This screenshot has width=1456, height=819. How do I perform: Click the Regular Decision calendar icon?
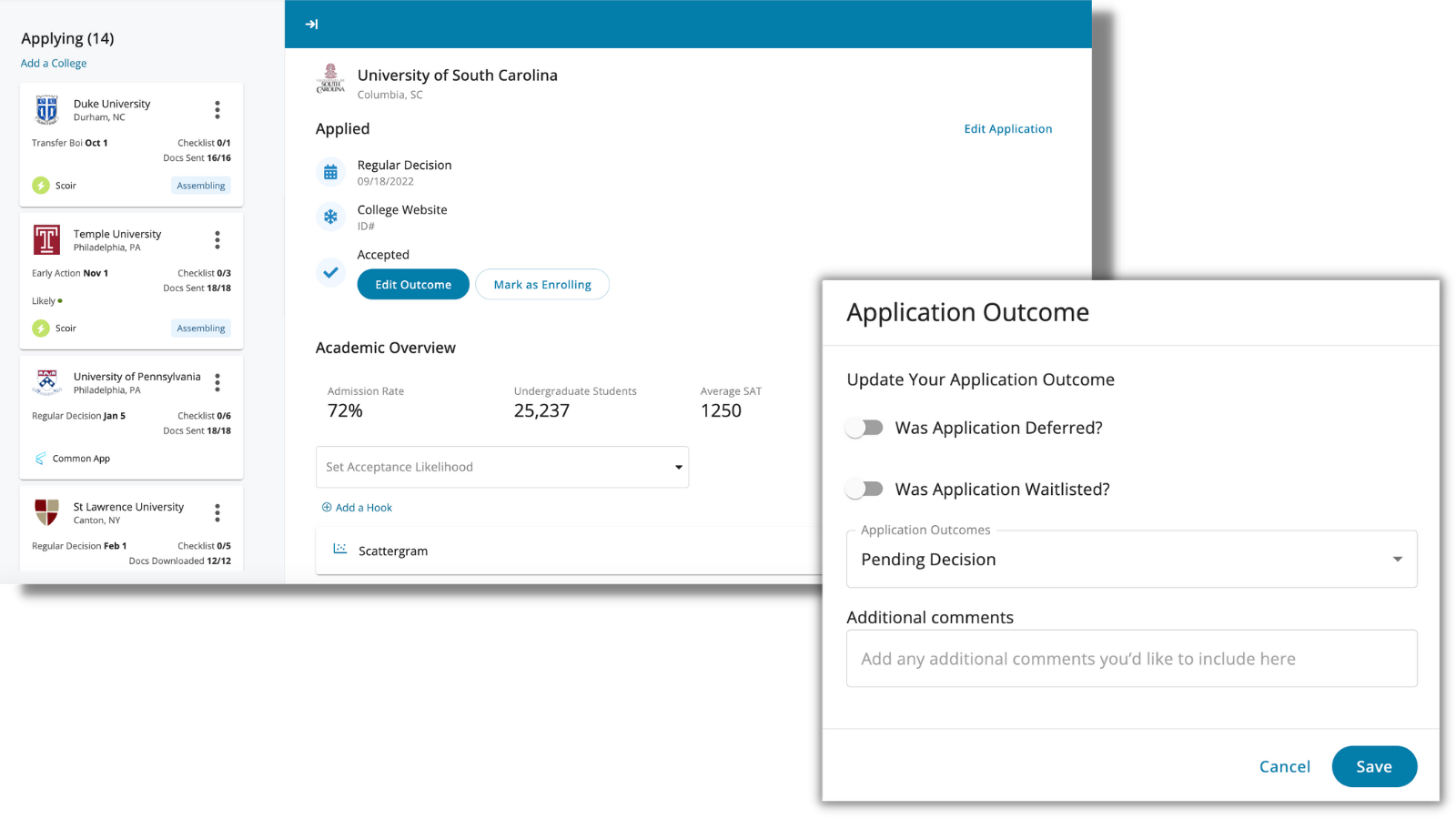click(x=330, y=172)
